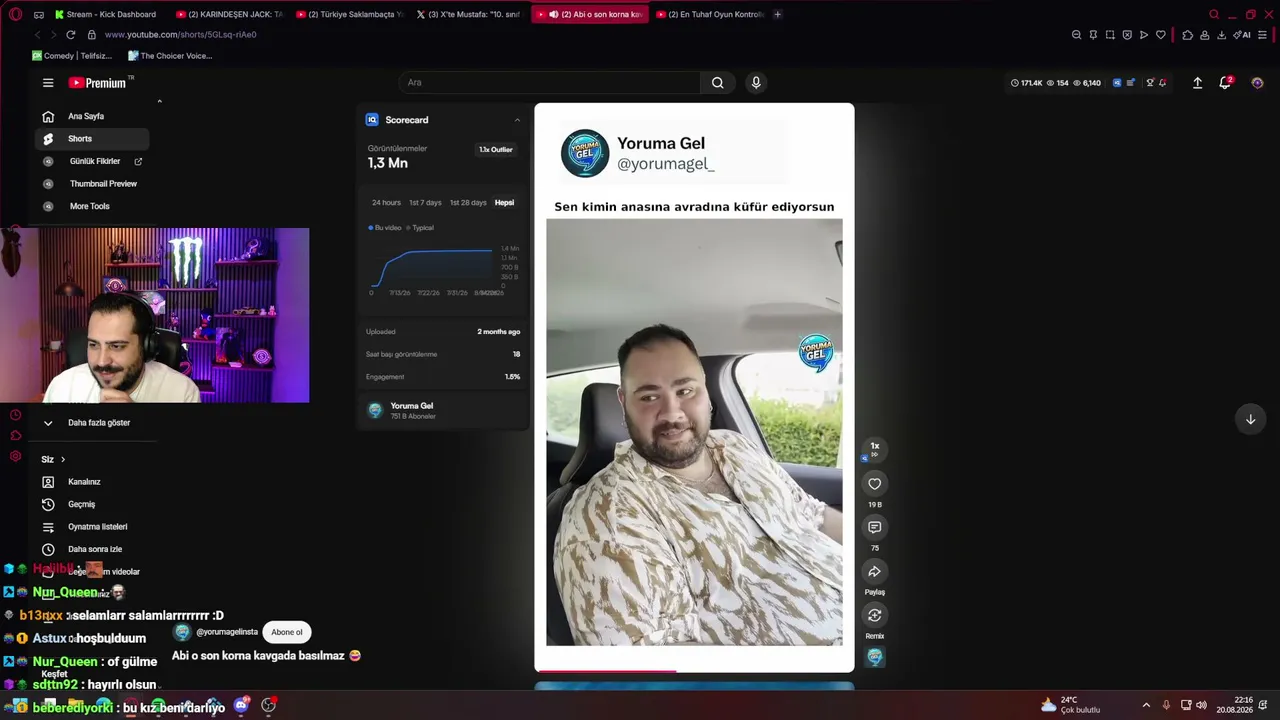Open Günlük Fikirler in sidebar
1280x720 pixels.
(93, 161)
